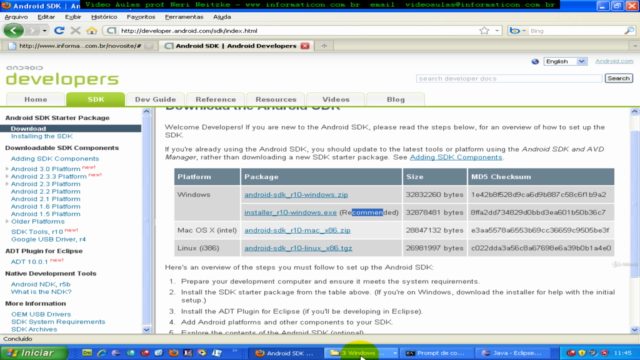The image size is (640, 360).
Task: Switch to Java - Eclipse taskbar window
Action: click(x=514, y=353)
